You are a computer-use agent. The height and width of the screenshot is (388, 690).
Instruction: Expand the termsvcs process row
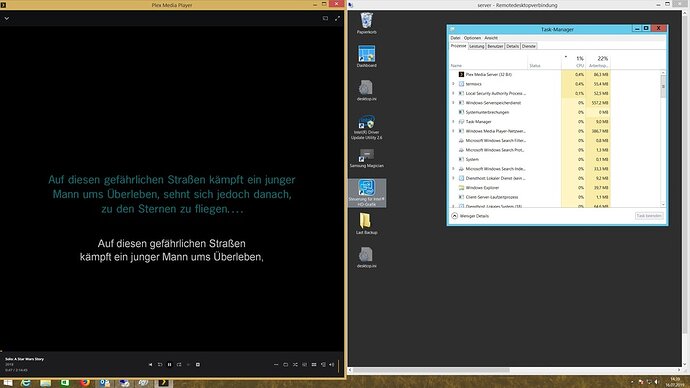coord(453,84)
